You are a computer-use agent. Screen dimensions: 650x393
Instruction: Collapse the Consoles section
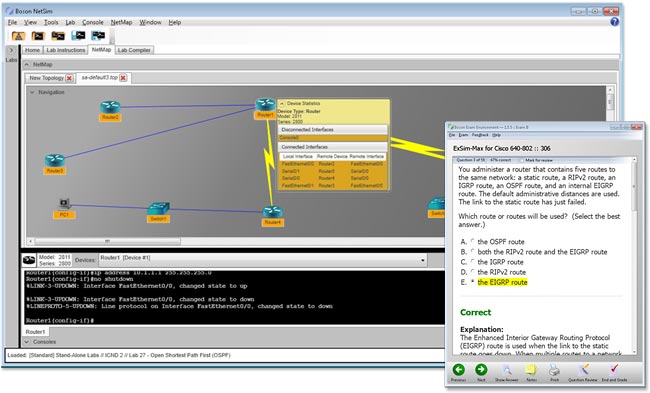[27, 342]
